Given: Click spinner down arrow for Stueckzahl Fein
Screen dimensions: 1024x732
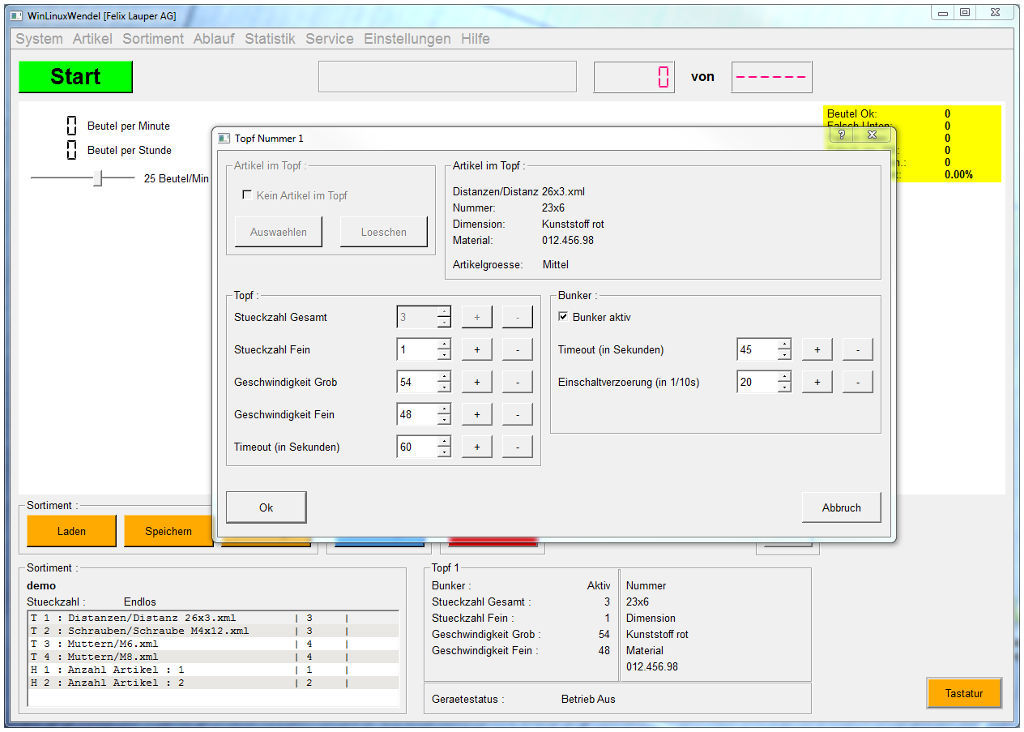Looking at the screenshot, I should [x=444, y=355].
